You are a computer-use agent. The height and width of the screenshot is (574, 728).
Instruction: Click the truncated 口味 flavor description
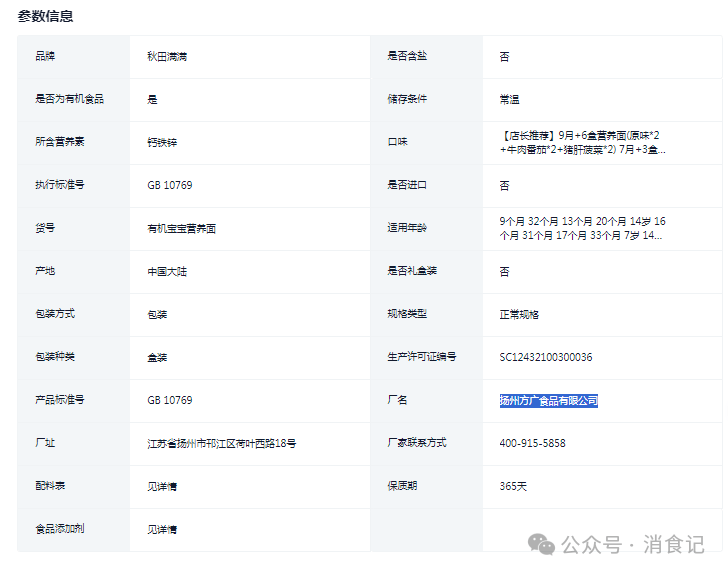point(584,142)
